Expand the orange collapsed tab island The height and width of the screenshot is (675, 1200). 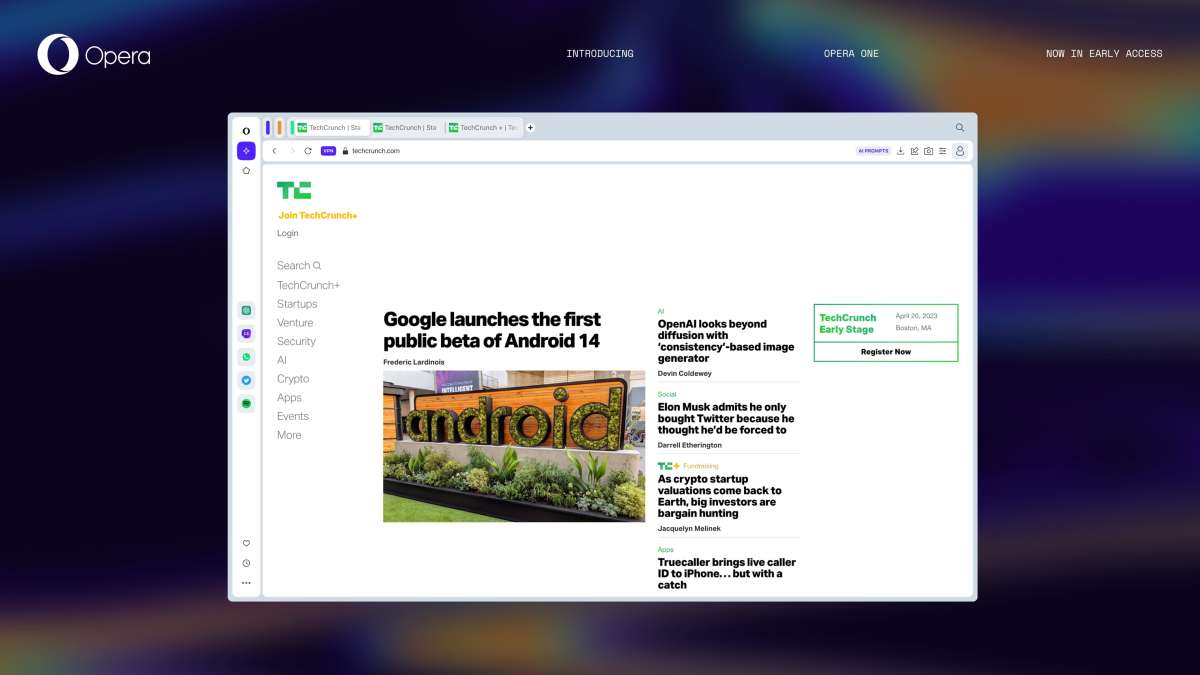(x=279, y=127)
